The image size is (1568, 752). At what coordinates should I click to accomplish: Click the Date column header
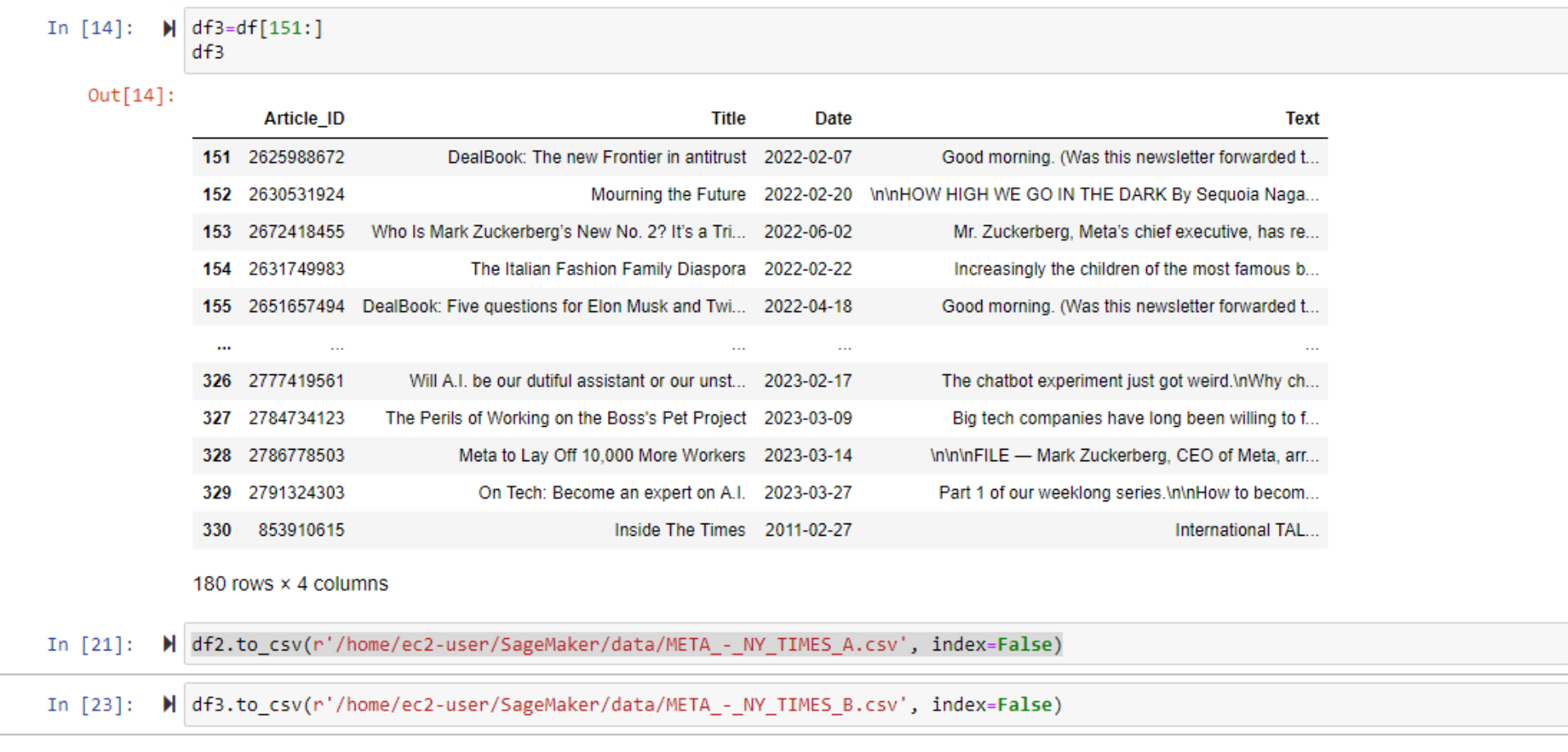833,119
